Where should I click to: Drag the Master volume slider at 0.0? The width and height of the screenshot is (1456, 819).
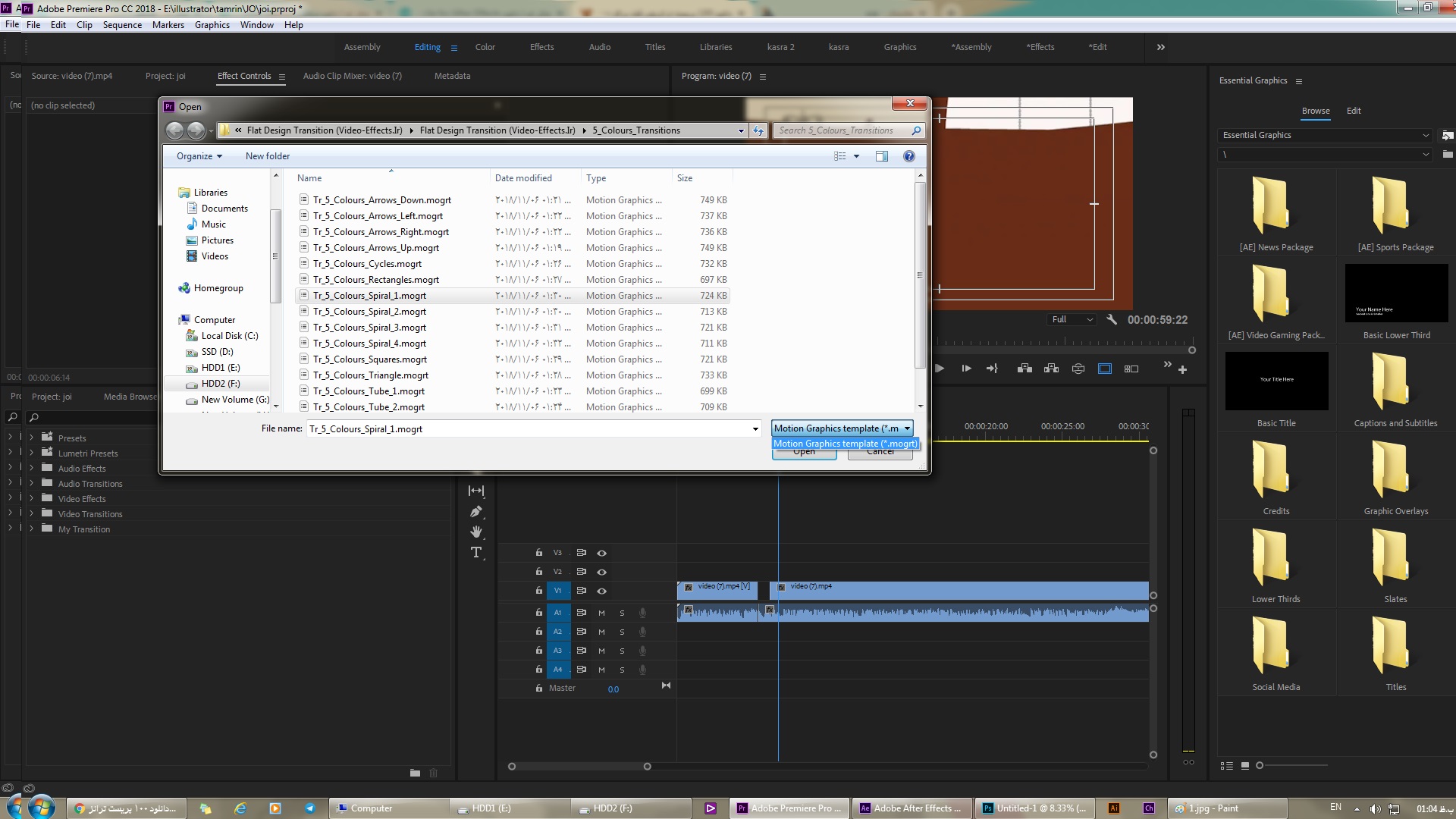tap(614, 688)
